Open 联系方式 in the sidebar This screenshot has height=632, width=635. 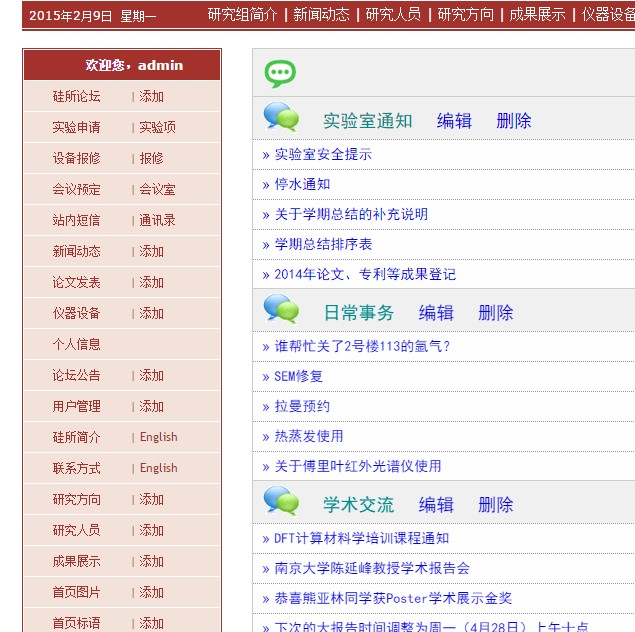click(x=77, y=468)
